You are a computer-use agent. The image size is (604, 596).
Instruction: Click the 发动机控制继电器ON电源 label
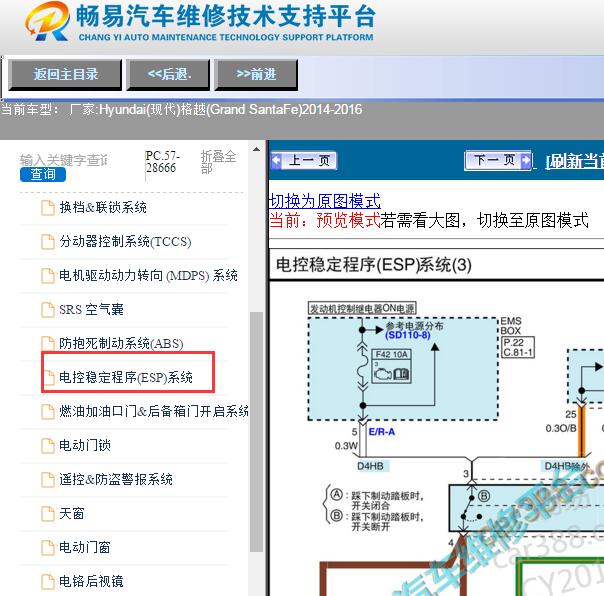pyautogui.click(x=362, y=309)
